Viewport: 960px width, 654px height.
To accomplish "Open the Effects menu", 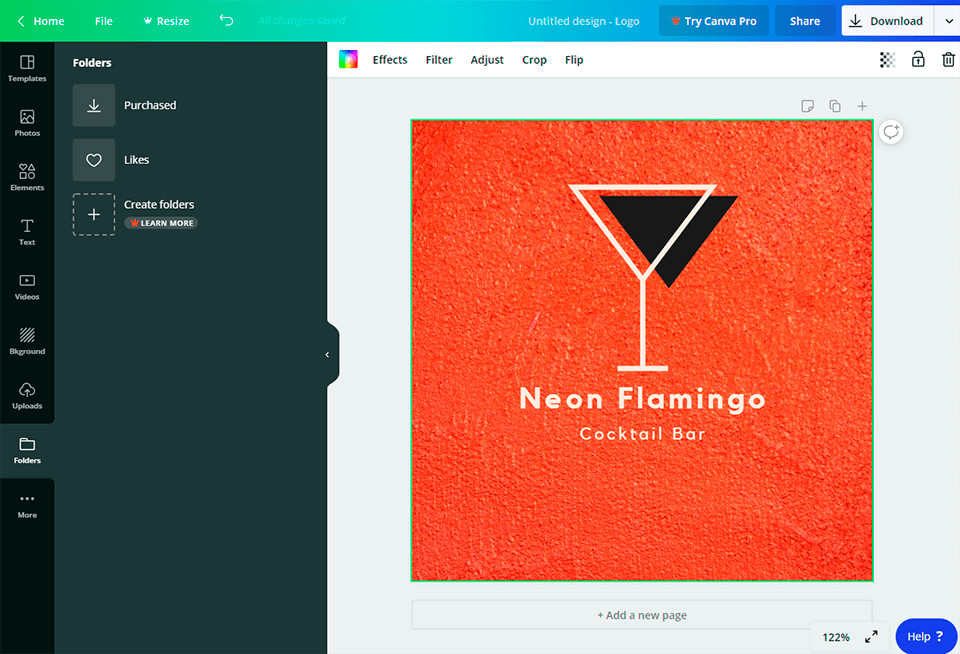I will click(390, 59).
